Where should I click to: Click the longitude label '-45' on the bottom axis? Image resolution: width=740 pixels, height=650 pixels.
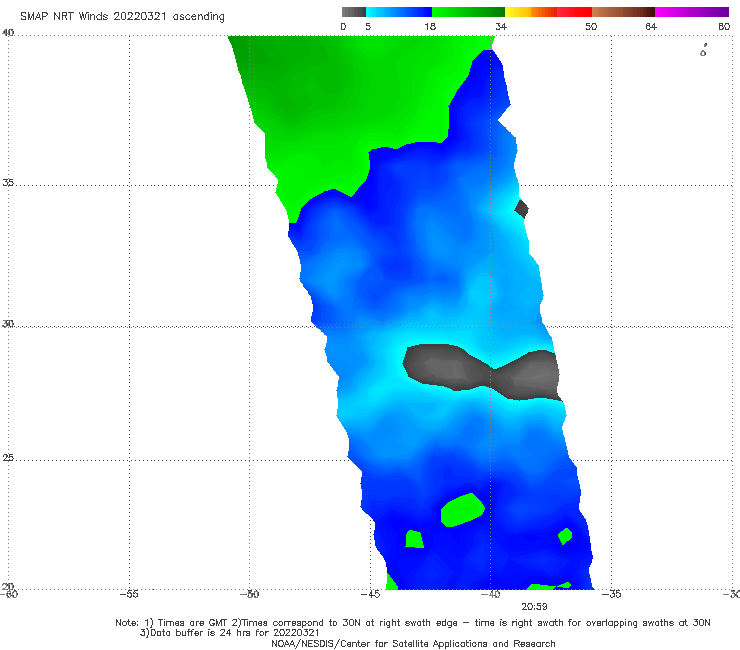click(x=370, y=594)
